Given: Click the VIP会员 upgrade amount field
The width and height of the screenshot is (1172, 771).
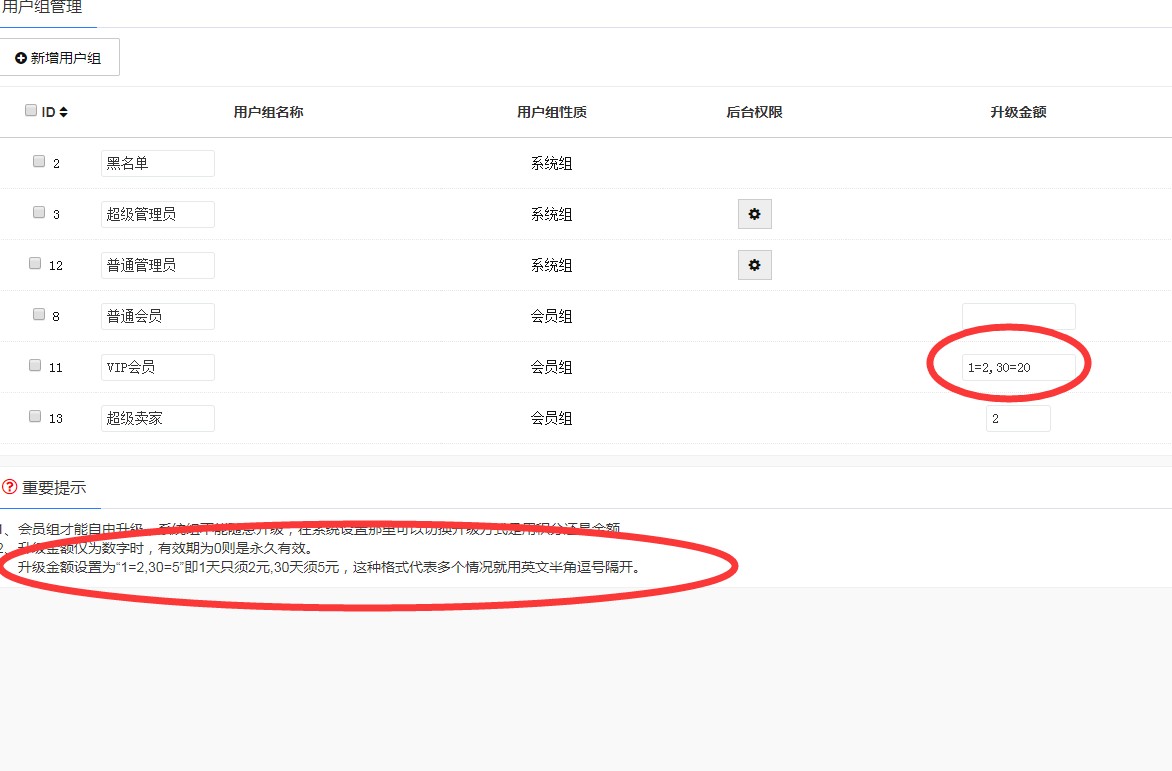Looking at the screenshot, I should tap(1018, 368).
